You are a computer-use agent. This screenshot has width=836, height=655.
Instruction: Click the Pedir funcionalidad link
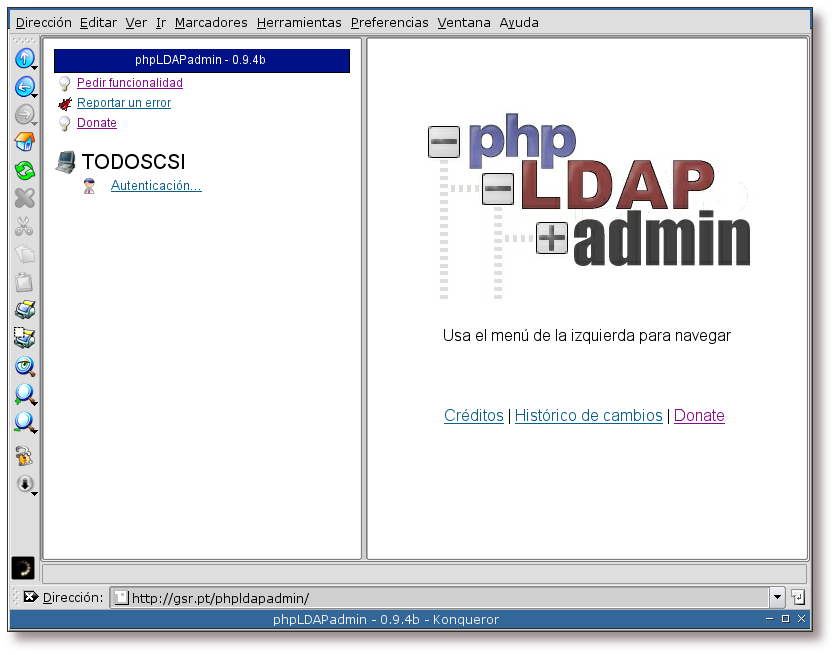click(129, 83)
